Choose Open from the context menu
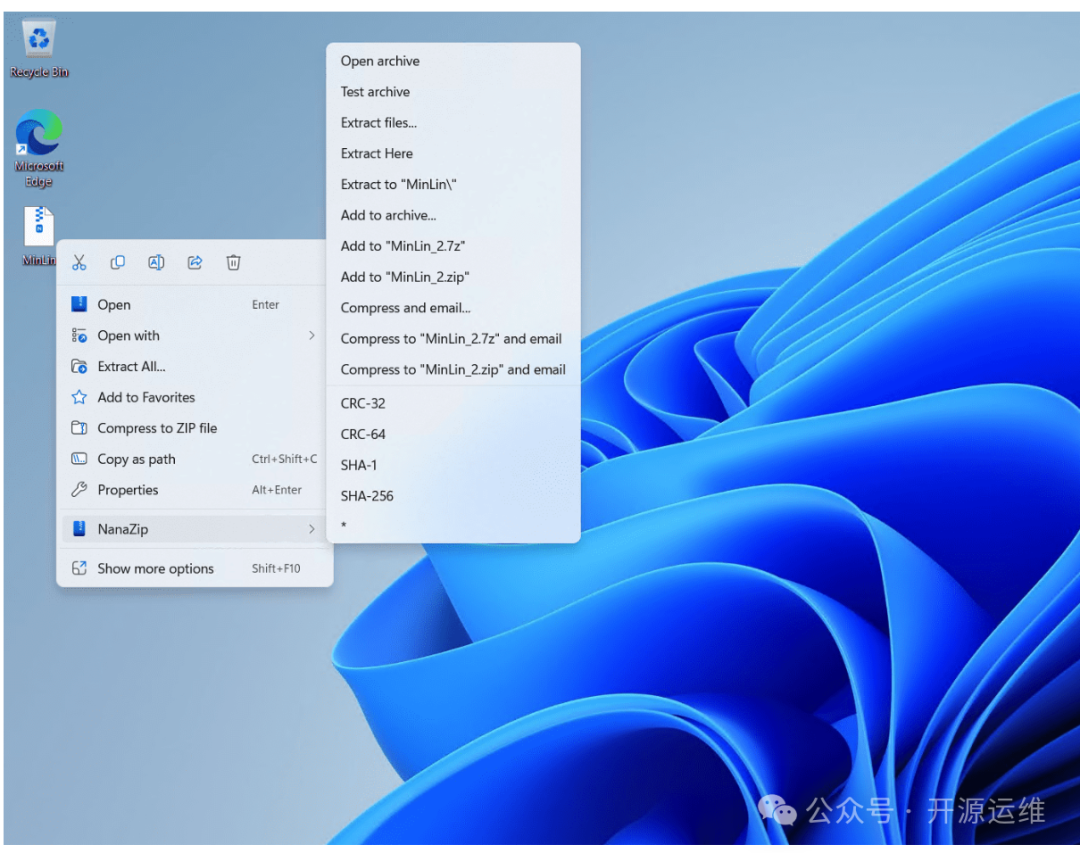This screenshot has width=1080, height=853. 194,305
